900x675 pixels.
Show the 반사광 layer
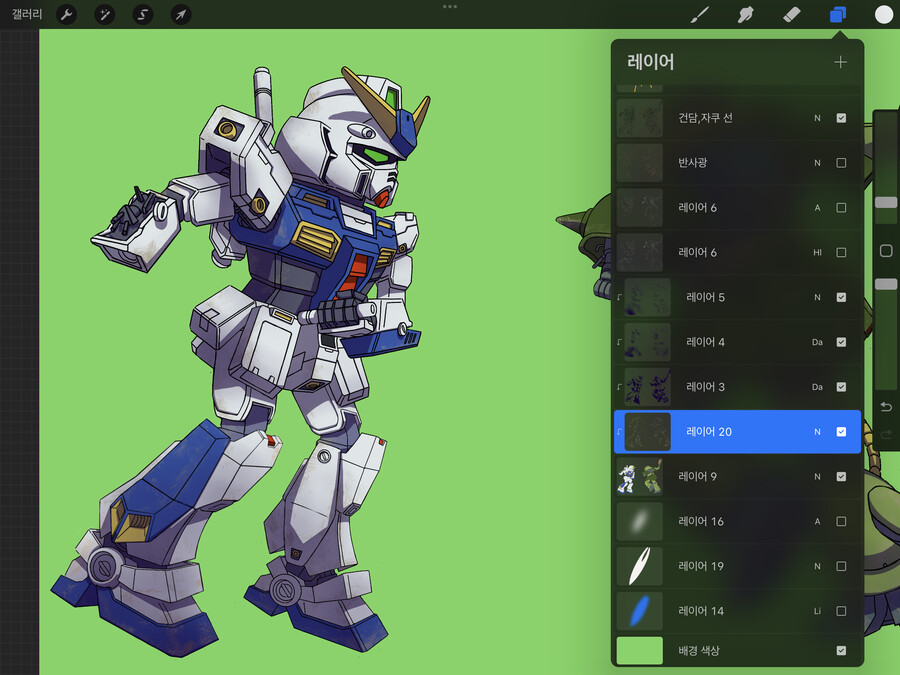[x=841, y=163]
